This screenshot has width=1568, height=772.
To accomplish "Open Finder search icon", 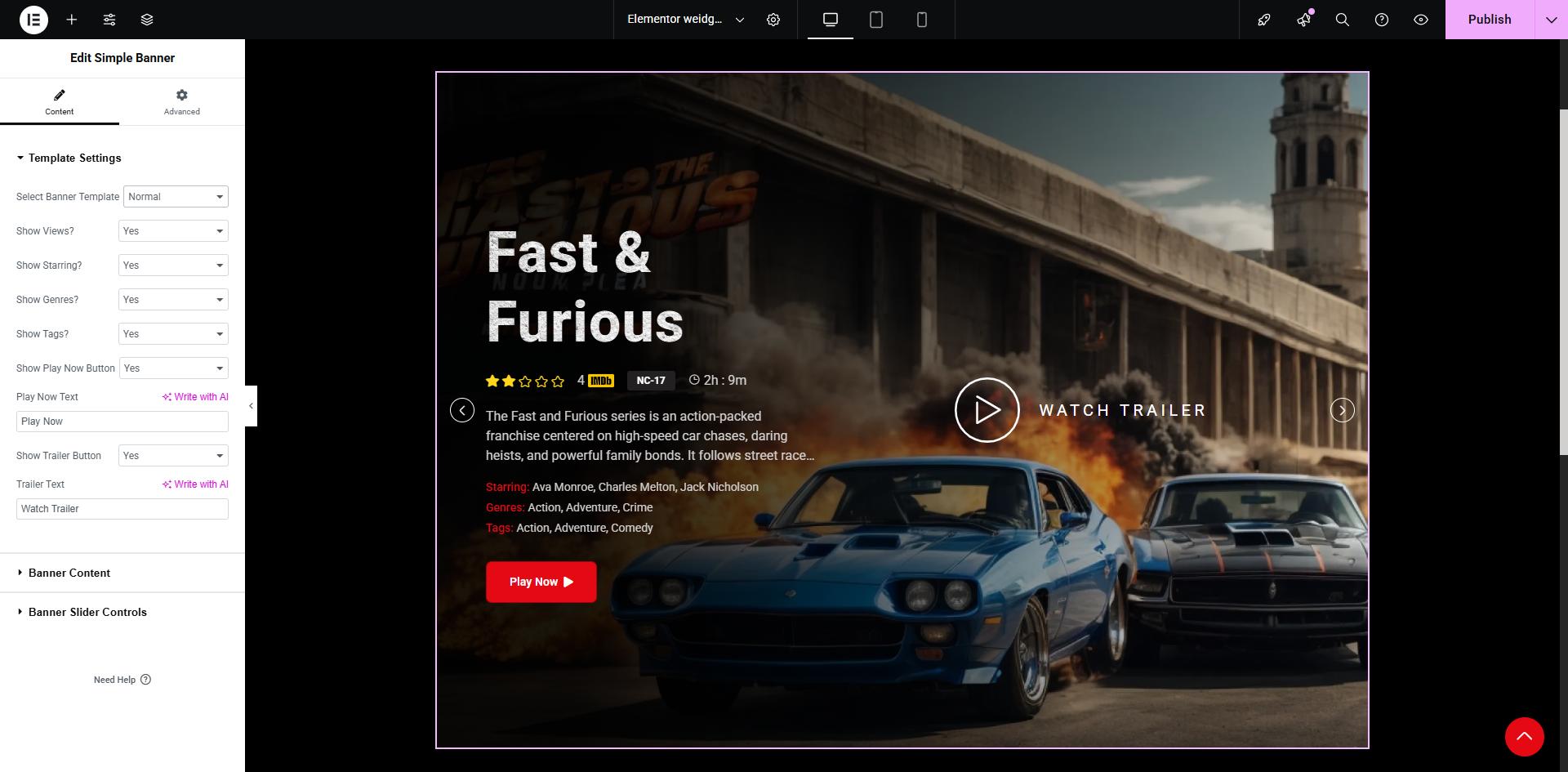I will 1343,20.
